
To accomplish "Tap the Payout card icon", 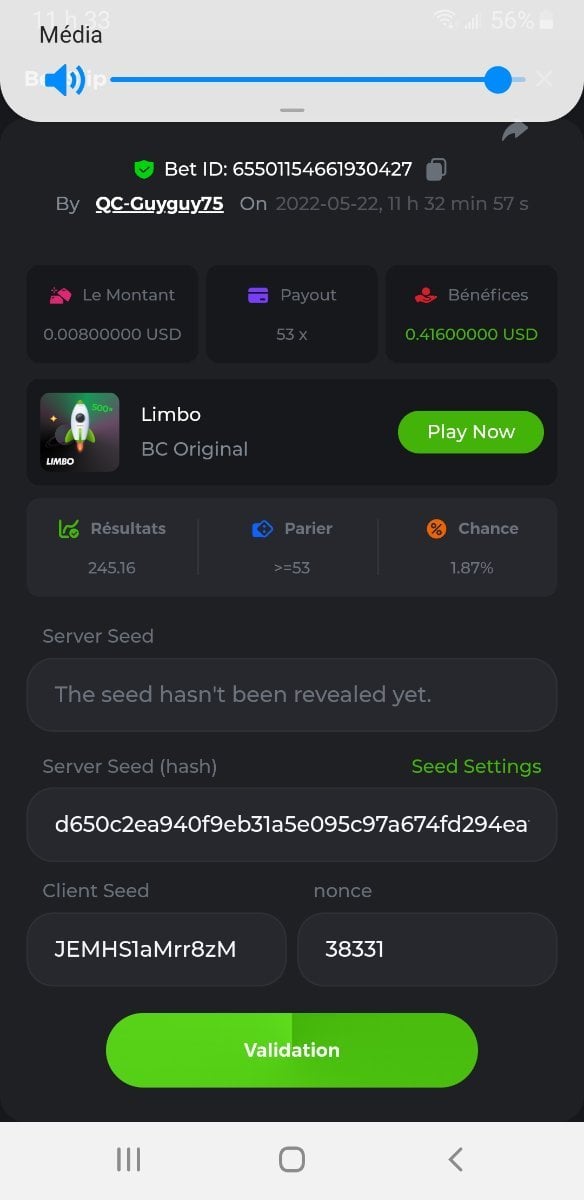I will point(258,295).
